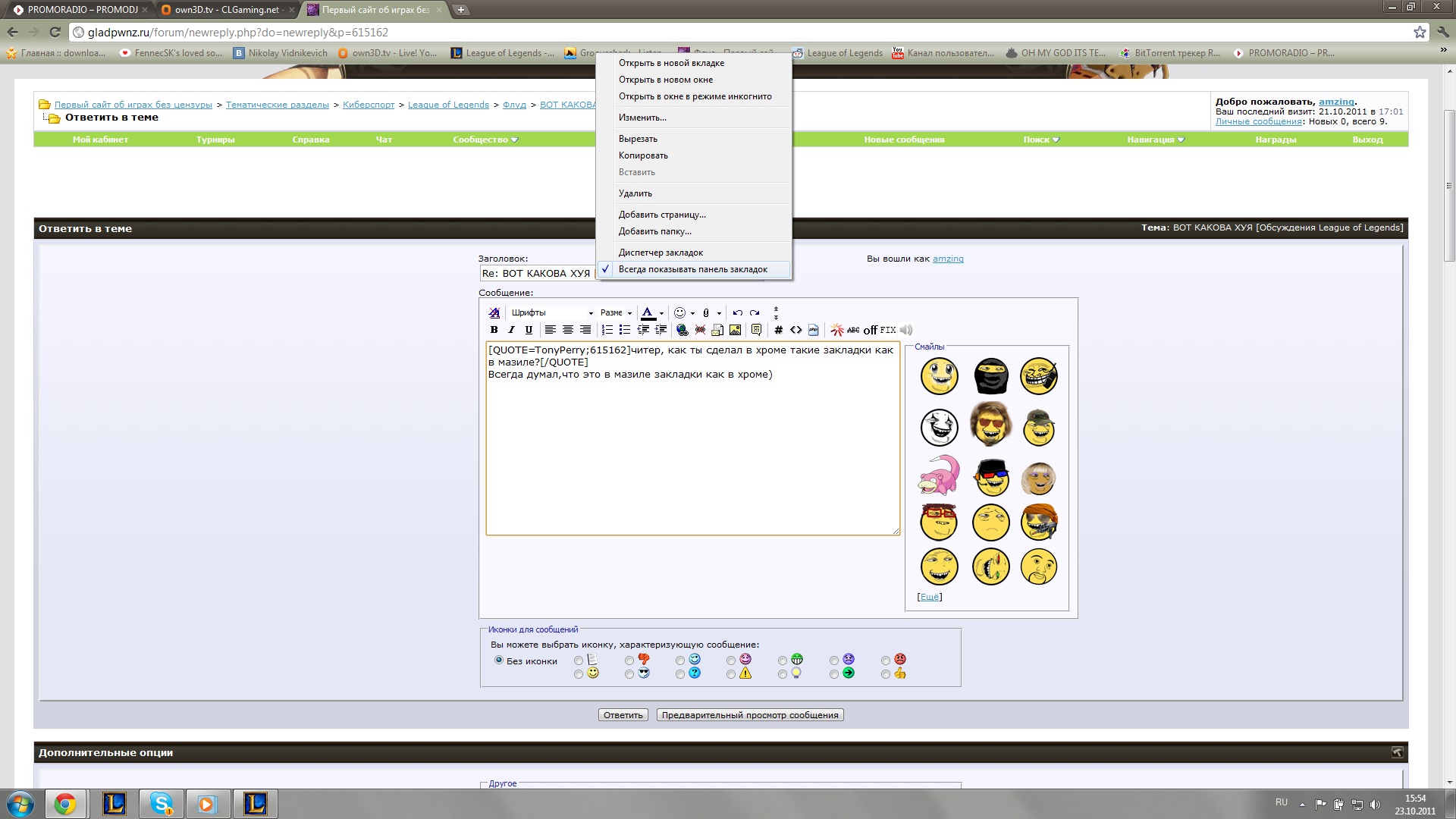Image resolution: width=1456 pixels, height=819 pixels.
Task: Click the italic formatting icon
Action: [511, 330]
